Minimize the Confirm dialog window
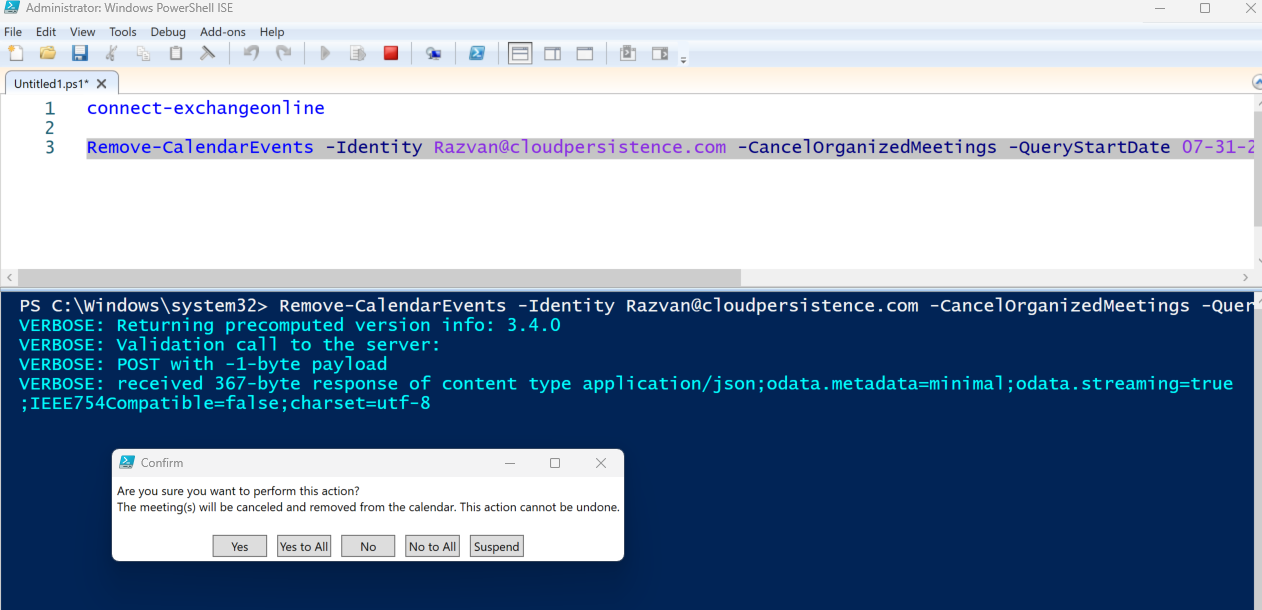Viewport: 1262px width, 610px height. pyautogui.click(x=510, y=463)
